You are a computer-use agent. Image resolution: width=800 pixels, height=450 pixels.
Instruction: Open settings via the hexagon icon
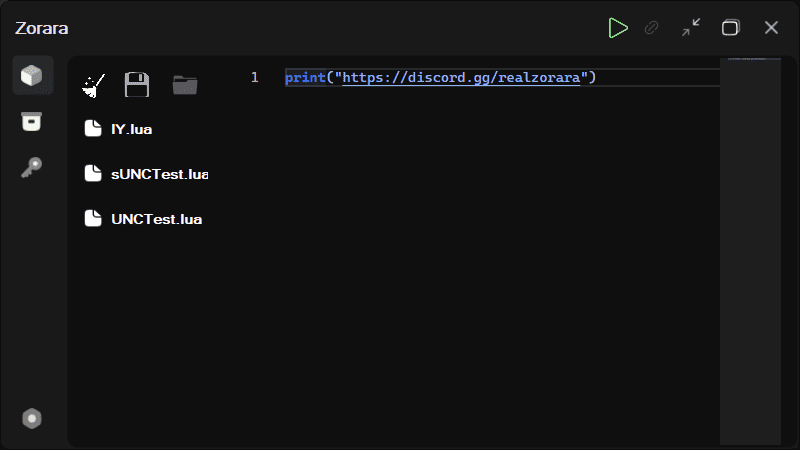tap(32, 418)
